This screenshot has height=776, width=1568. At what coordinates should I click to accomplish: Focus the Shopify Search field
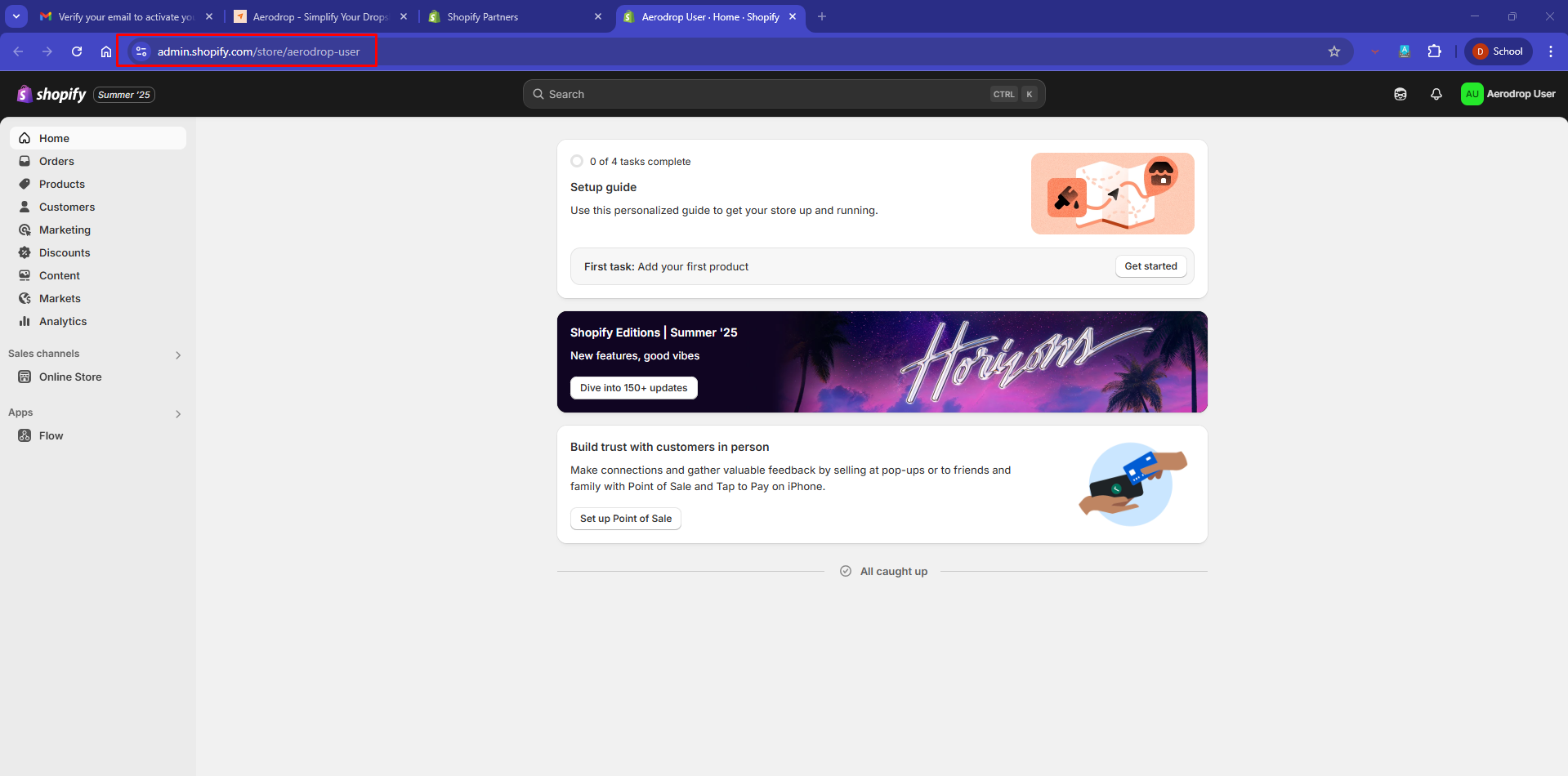tap(784, 94)
